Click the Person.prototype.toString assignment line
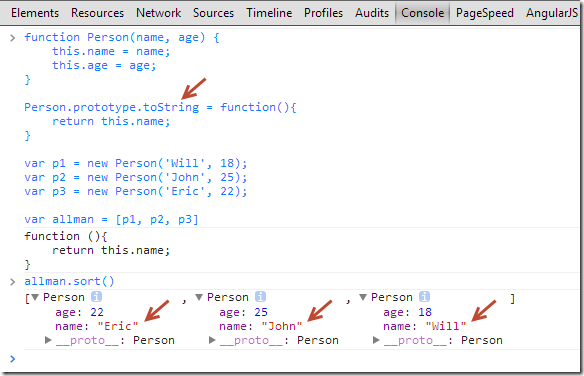This screenshot has width=584, height=376. click(161, 107)
